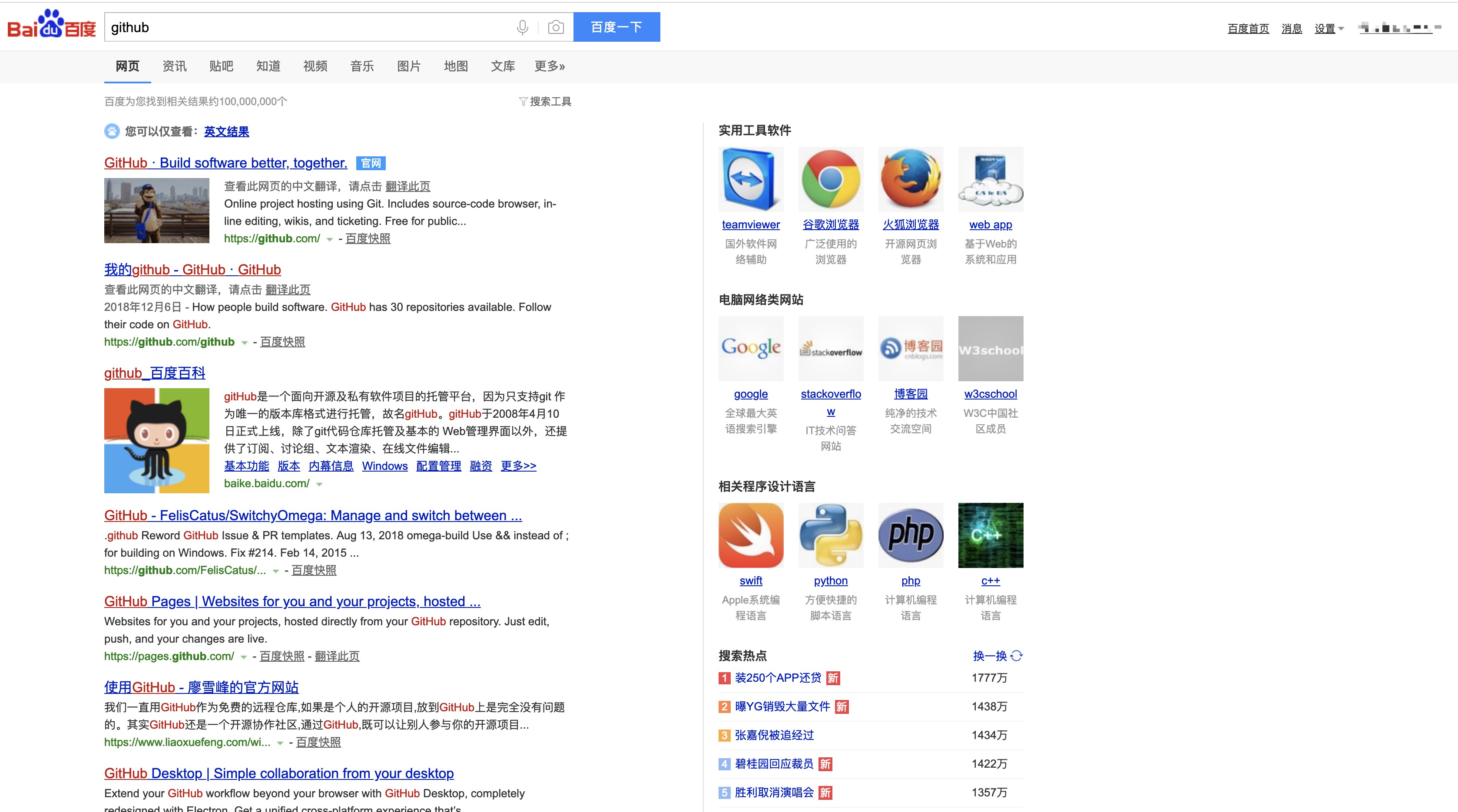Click the github search input field
1458x812 pixels.
306,27
